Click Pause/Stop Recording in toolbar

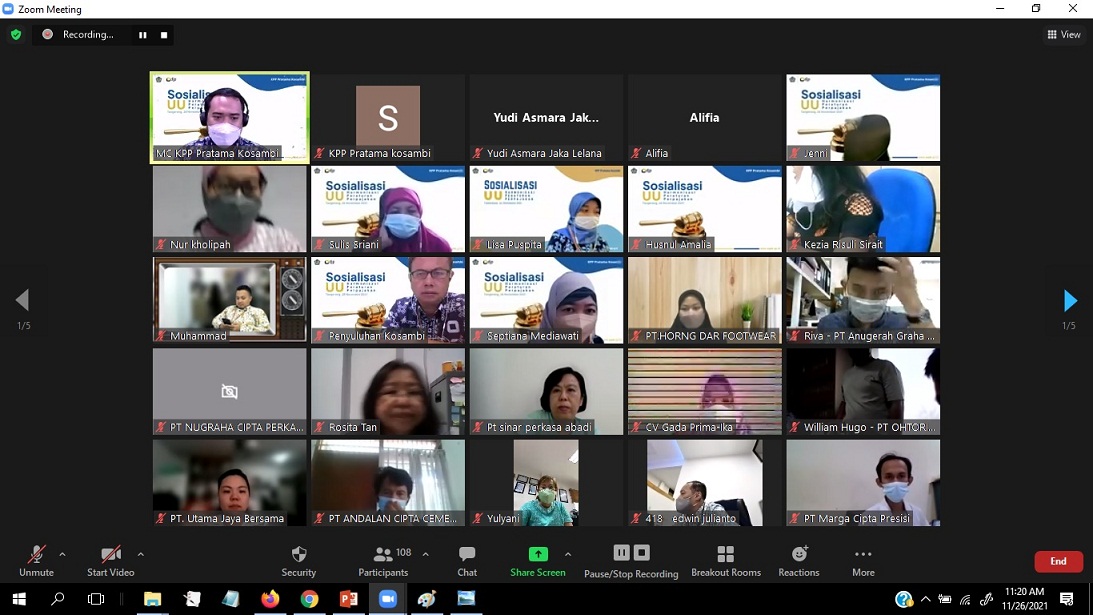click(x=631, y=561)
